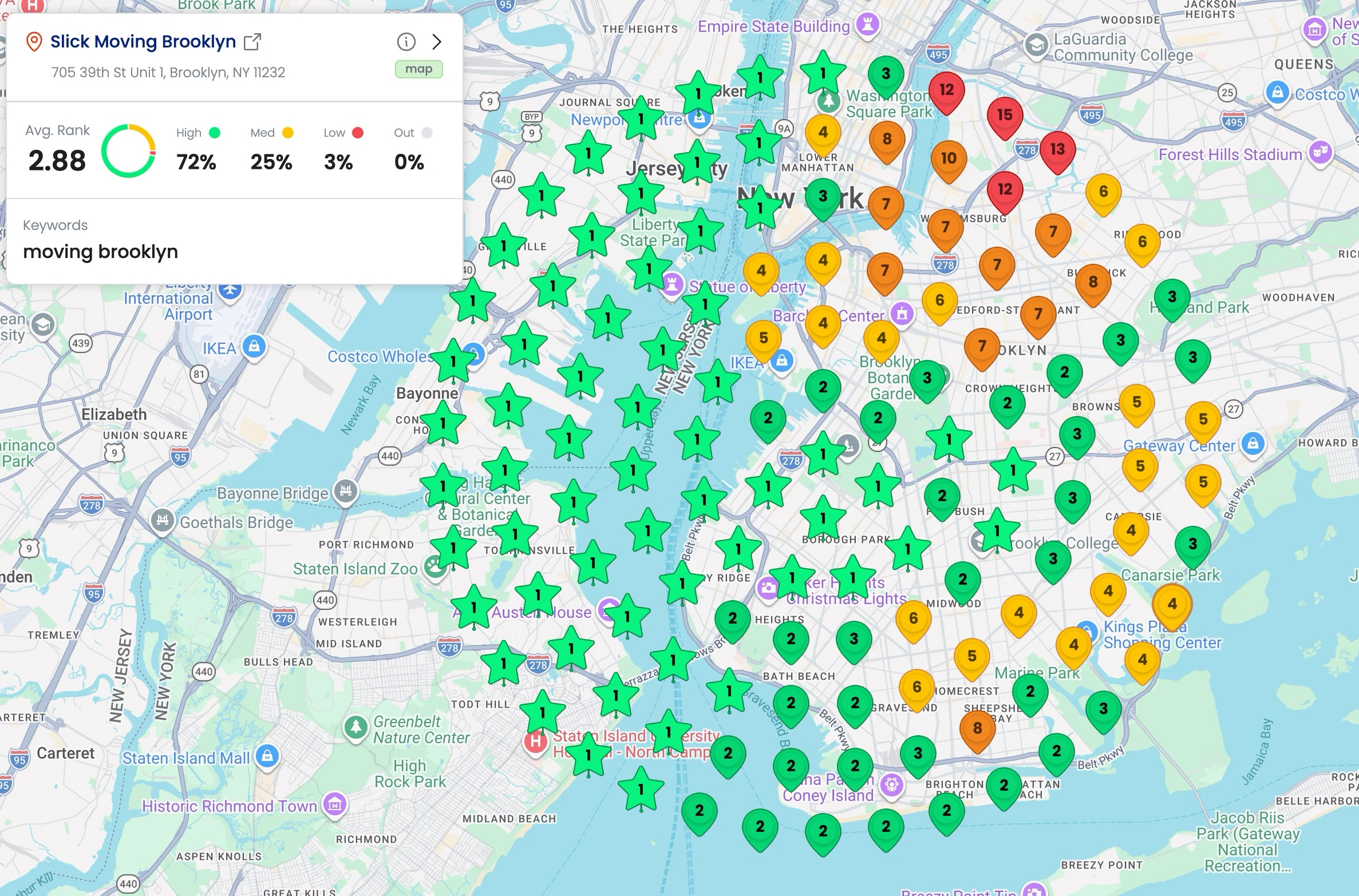Click the yellow Med legend dot
1359x896 pixels.
(288, 133)
